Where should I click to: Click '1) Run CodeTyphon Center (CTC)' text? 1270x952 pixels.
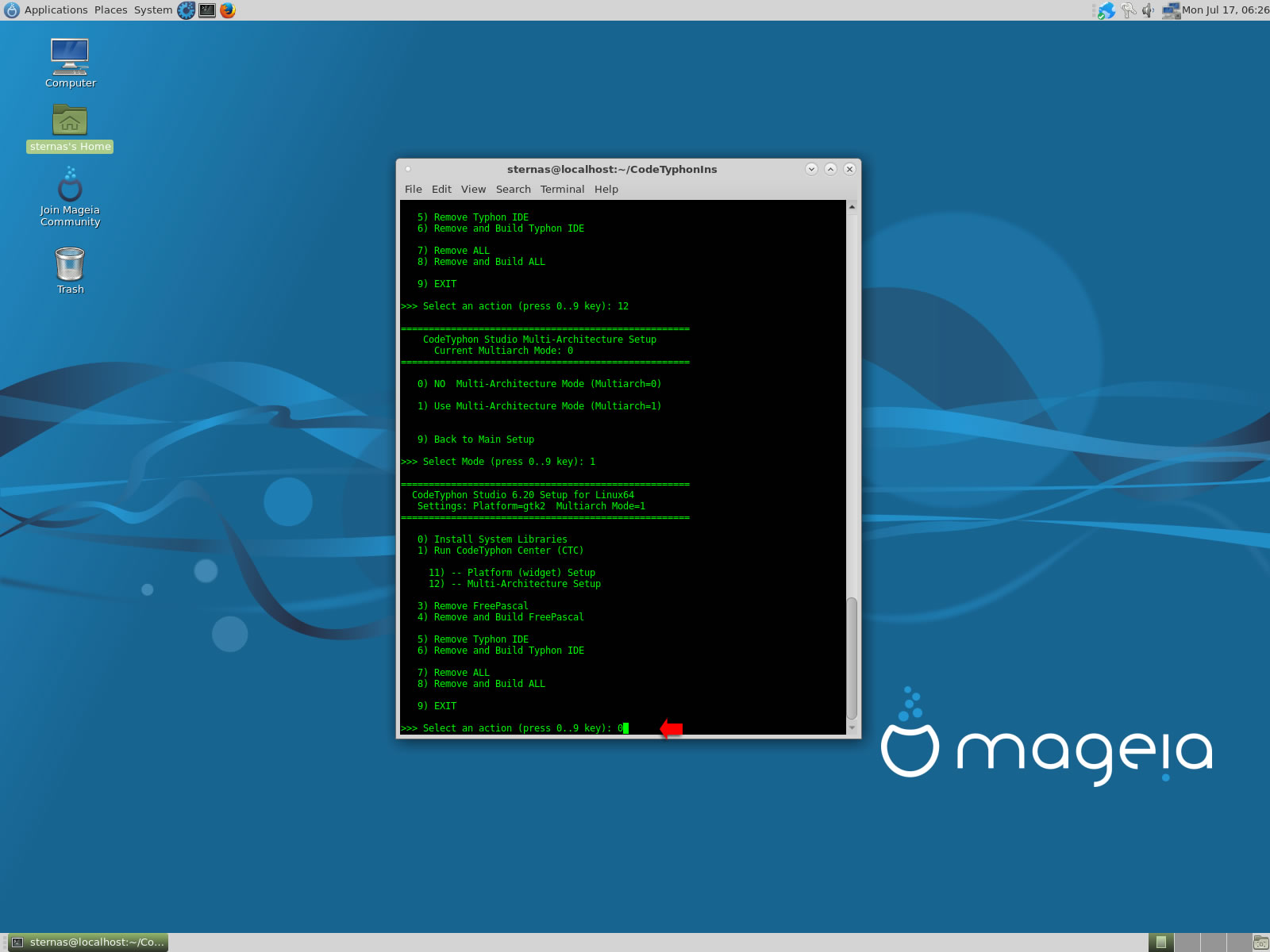[500, 551]
